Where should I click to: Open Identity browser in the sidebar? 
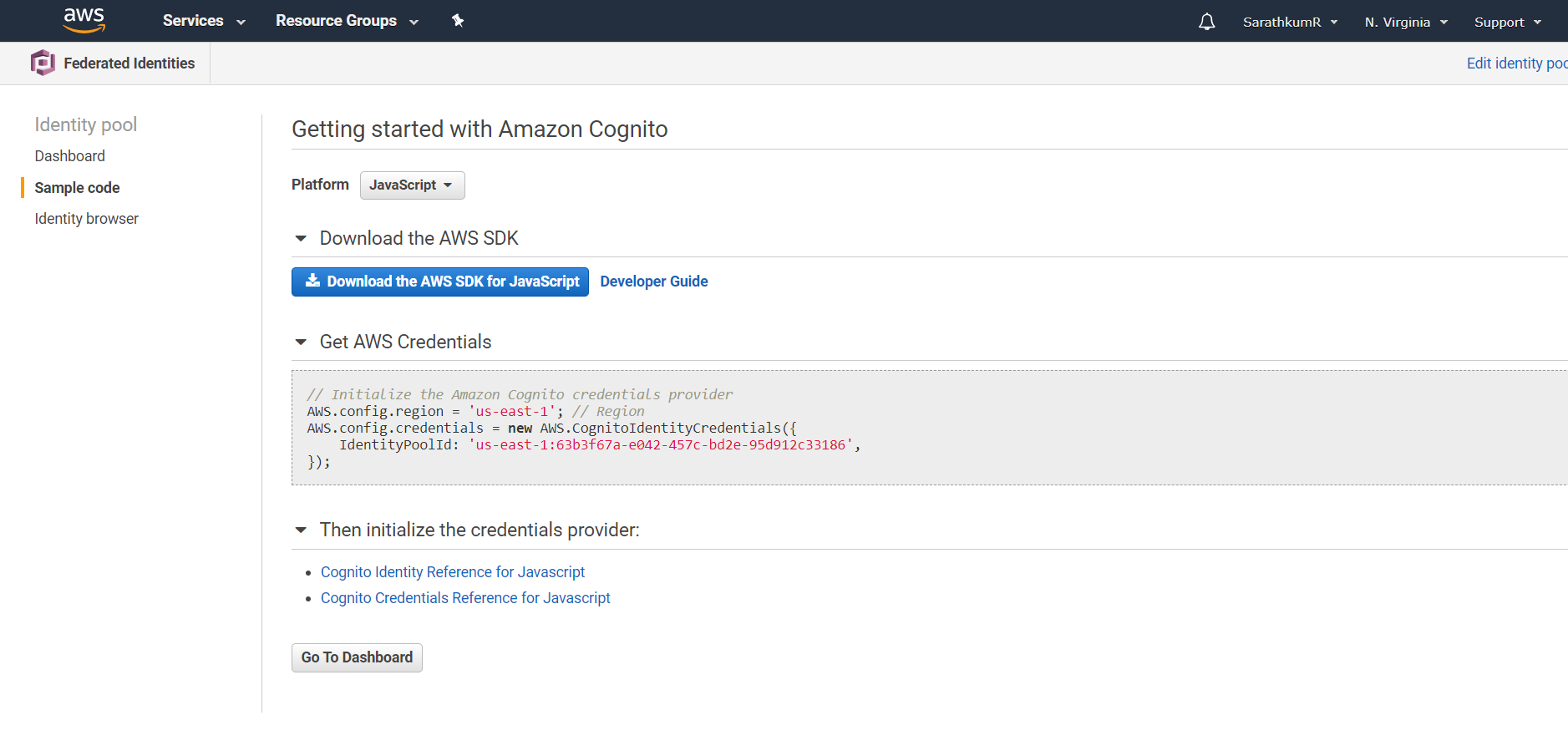pyautogui.click(x=87, y=219)
